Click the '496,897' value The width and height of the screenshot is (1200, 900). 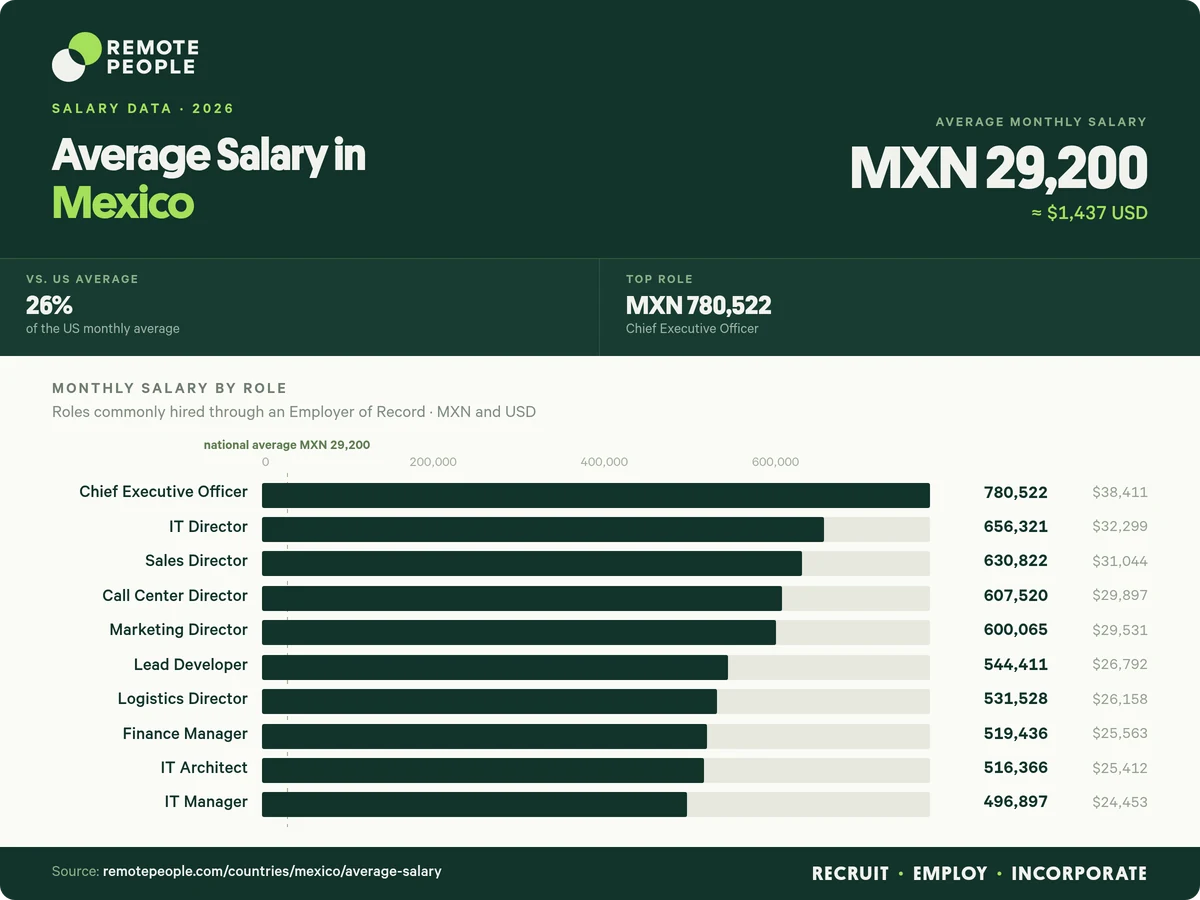(1016, 802)
